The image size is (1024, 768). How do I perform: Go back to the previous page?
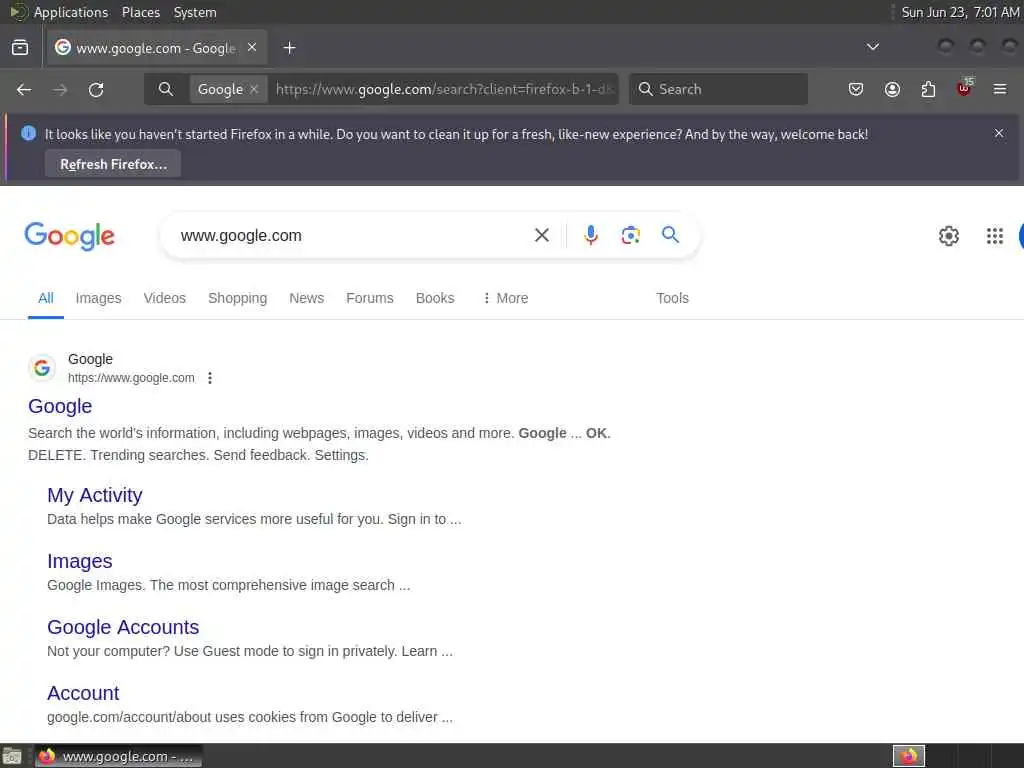24,89
